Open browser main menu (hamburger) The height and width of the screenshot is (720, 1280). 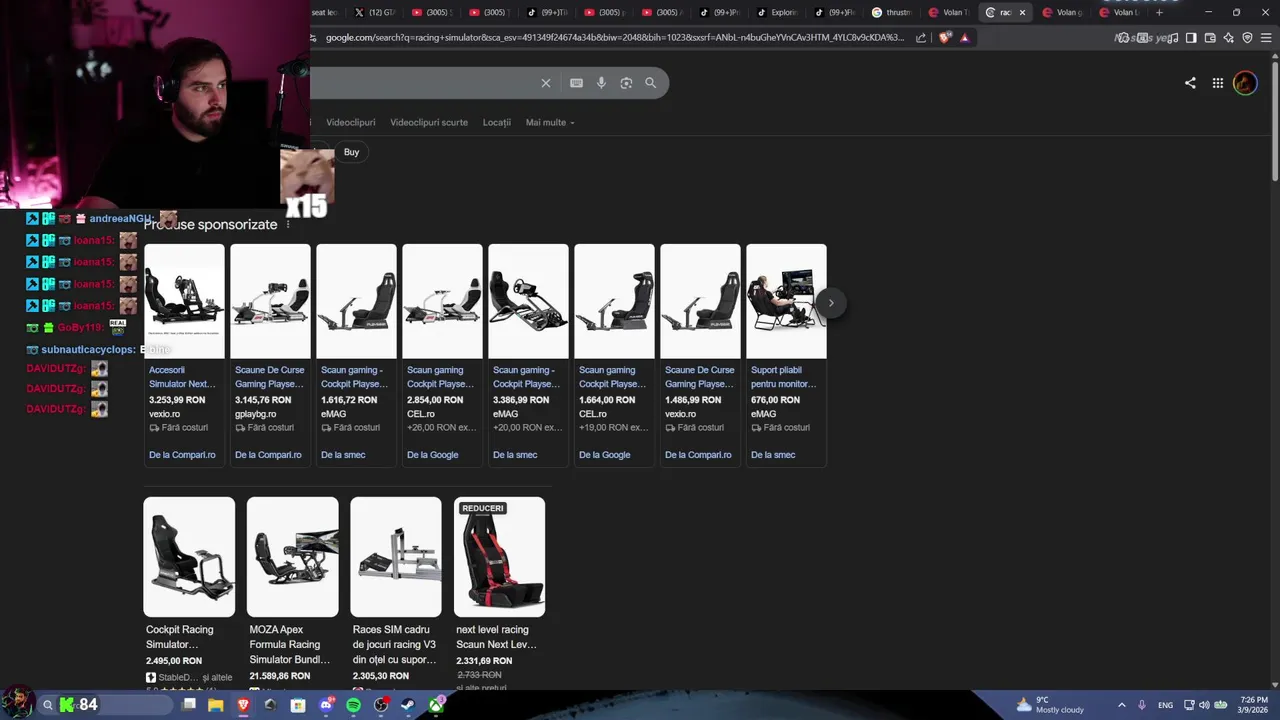1266,38
